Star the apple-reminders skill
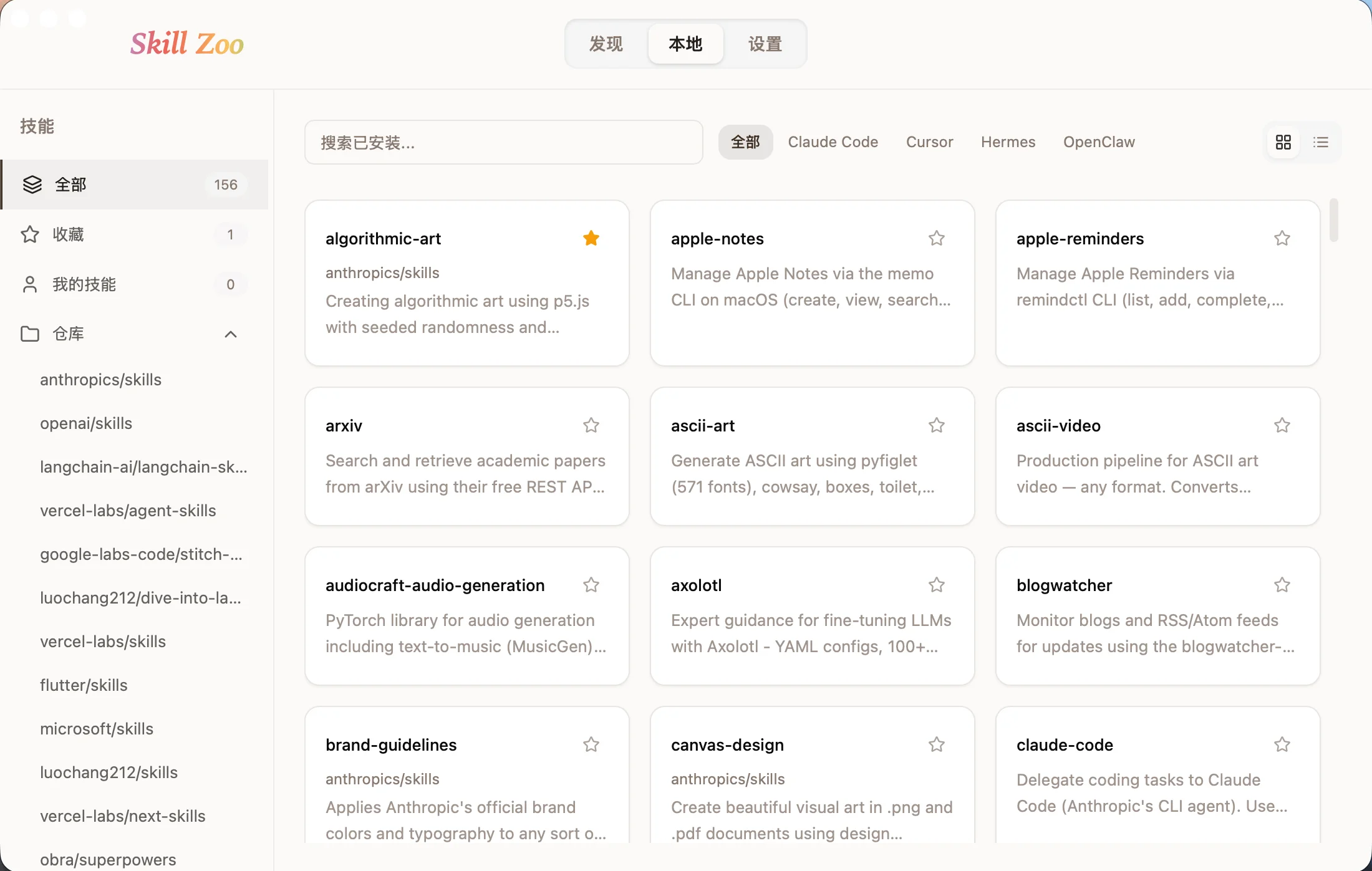The image size is (1372, 871). click(1282, 238)
